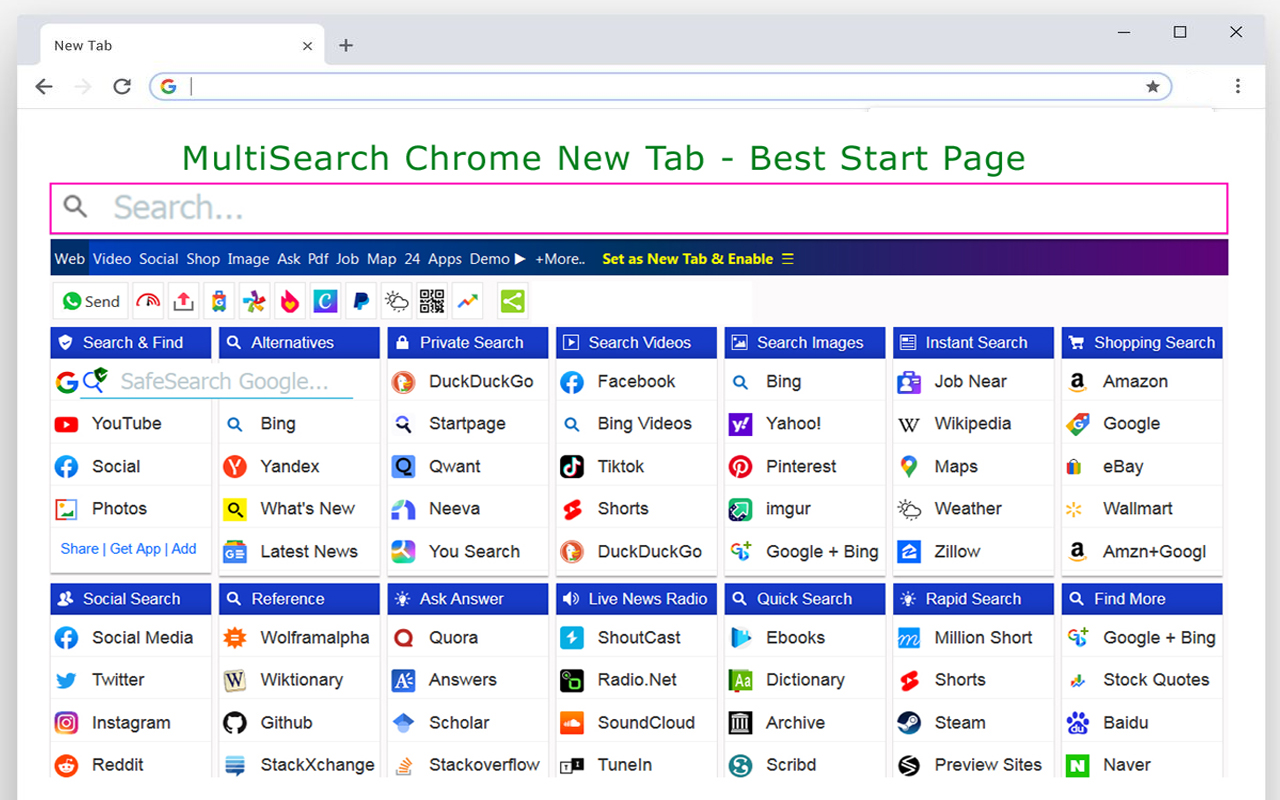1280x800 pixels.
Task: Close the New Tab tab
Action: point(308,46)
